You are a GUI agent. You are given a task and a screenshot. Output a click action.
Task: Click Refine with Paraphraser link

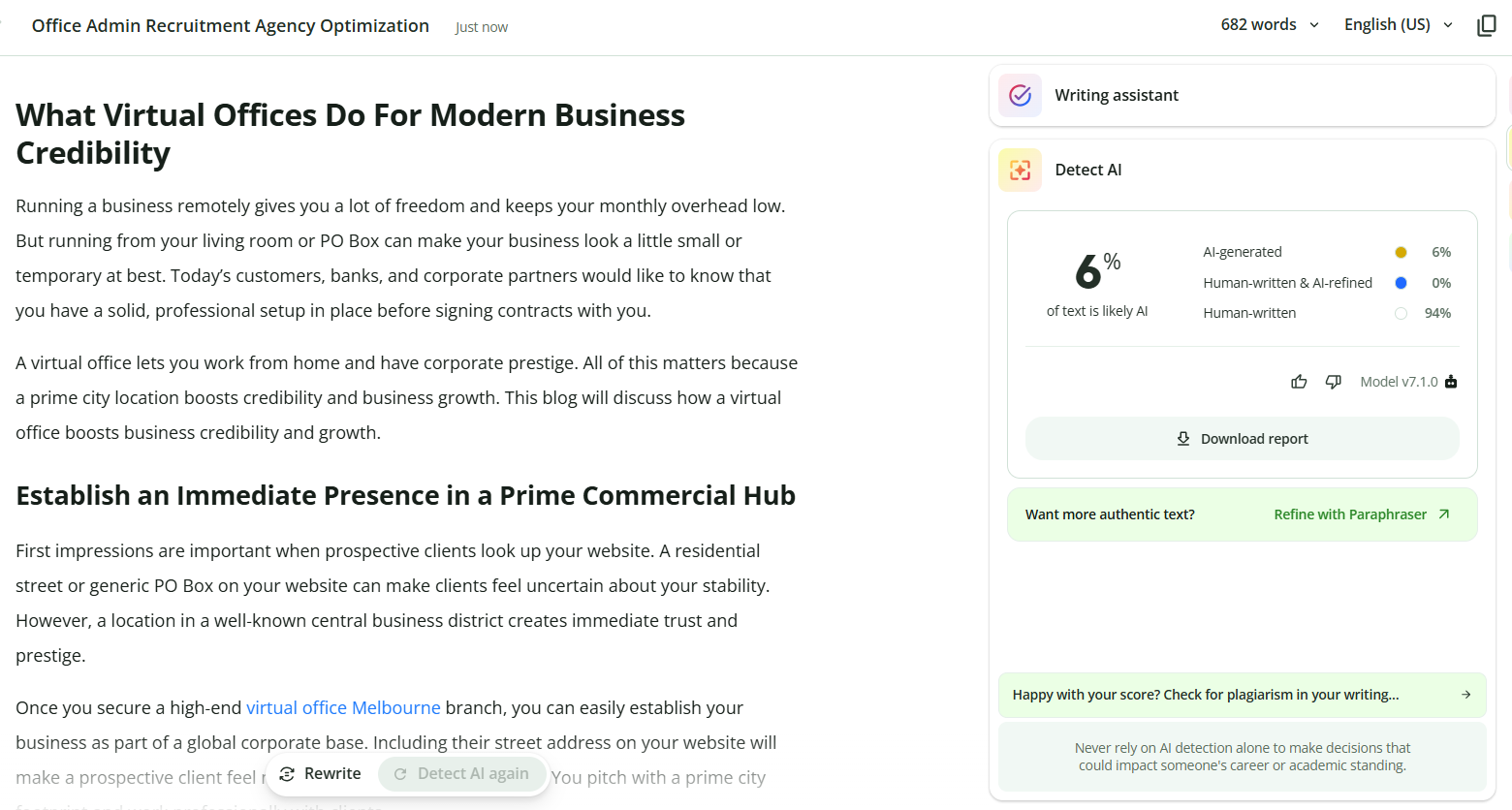point(1350,514)
